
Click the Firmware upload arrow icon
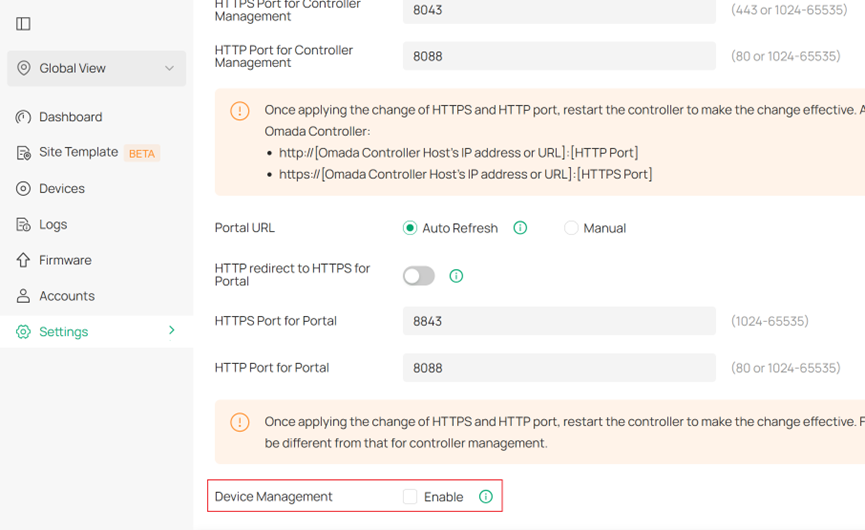point(23,260)
